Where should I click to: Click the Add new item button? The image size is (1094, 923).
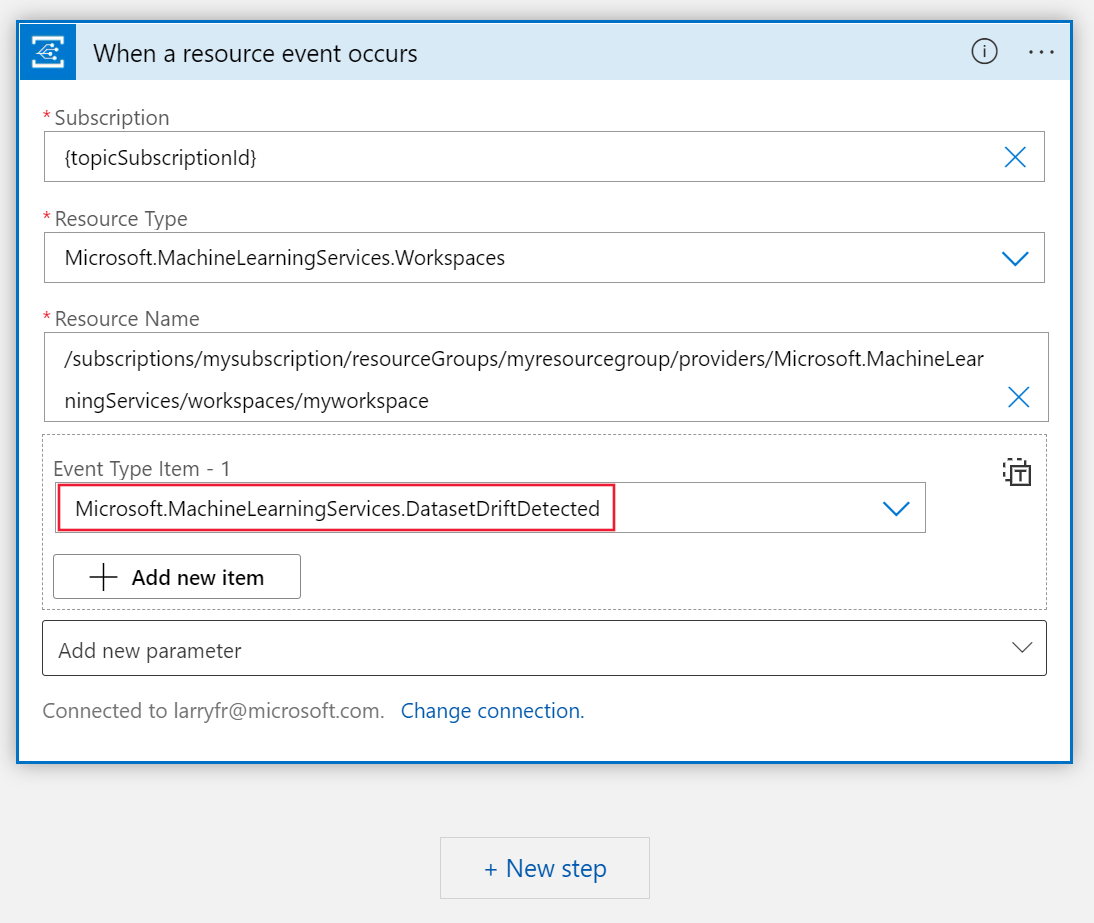pos(177,577)
